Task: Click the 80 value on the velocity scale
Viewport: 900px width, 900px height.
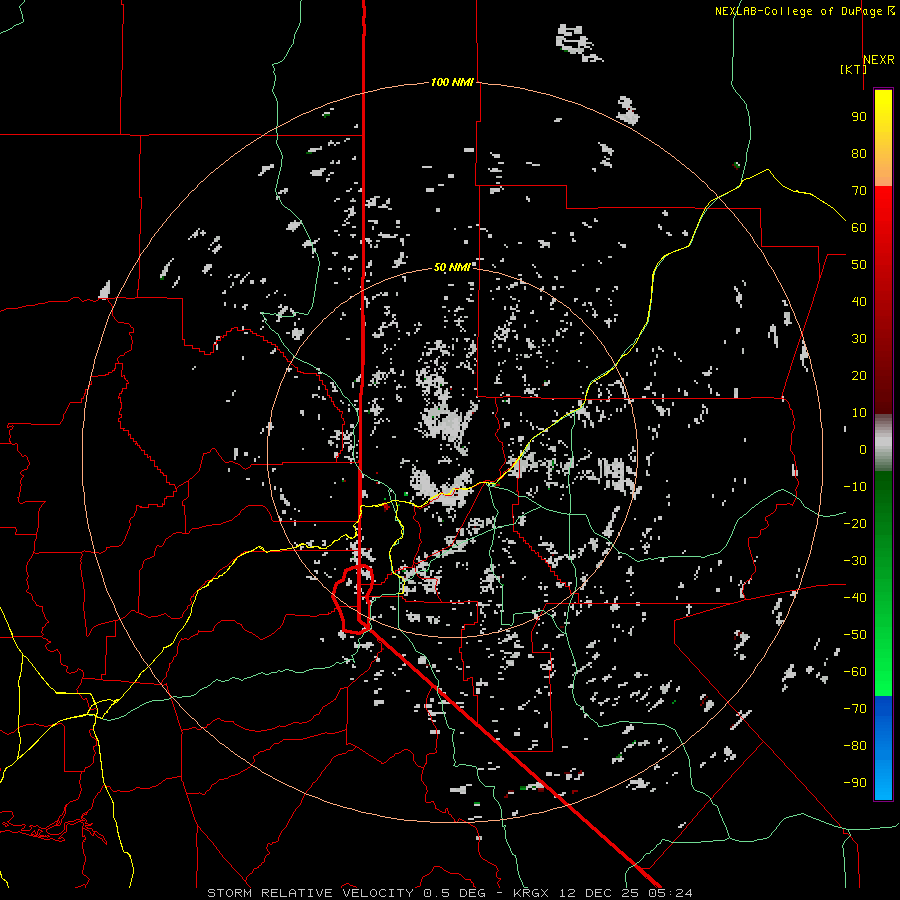Action: point(859,153)
